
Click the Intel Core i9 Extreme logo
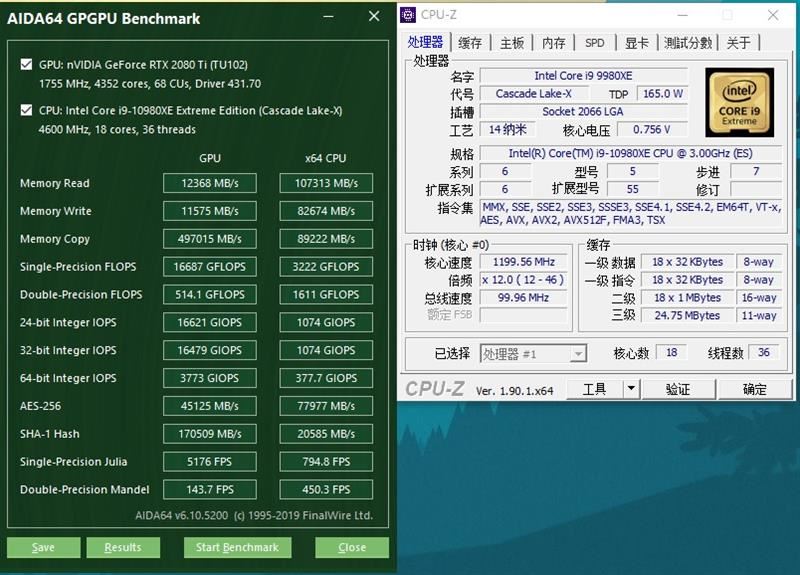point(739,103)
